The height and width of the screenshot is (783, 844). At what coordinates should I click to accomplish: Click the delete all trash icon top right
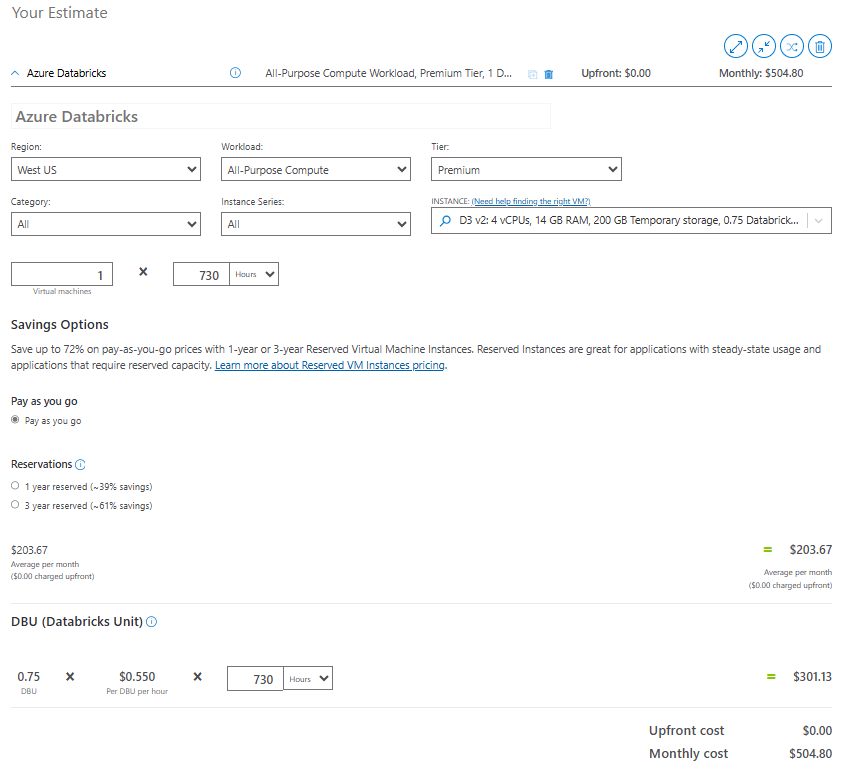[820, 46]
